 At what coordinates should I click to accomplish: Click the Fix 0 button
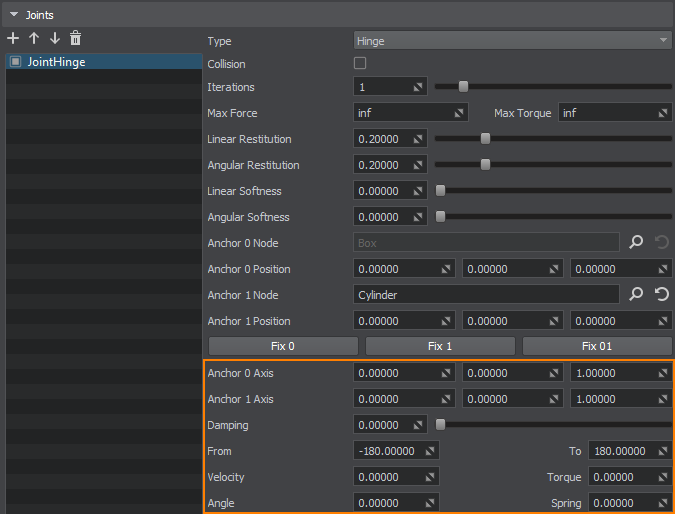283,346
